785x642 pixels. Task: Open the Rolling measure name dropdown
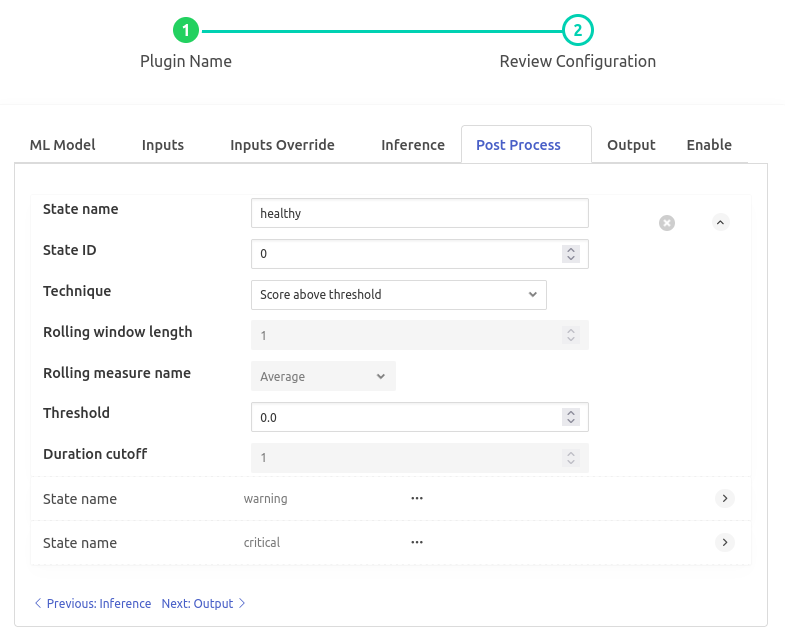[323, 377]
